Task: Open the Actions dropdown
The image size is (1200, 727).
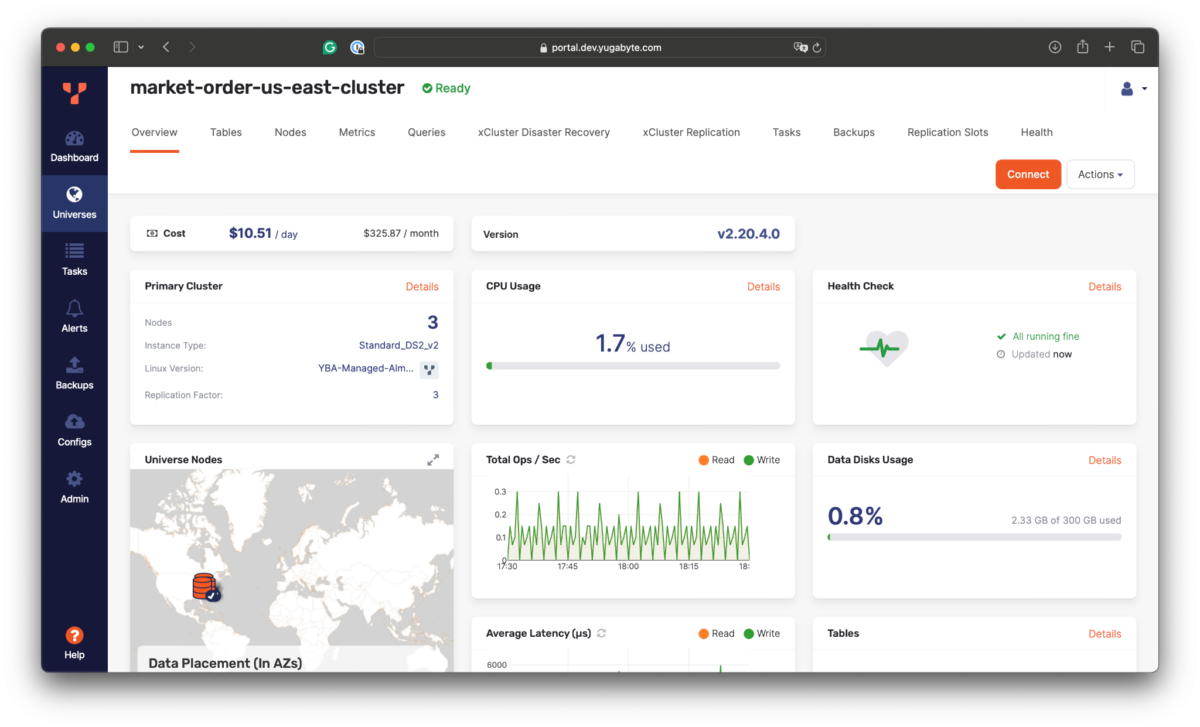Action: [x=1100, y=174]
